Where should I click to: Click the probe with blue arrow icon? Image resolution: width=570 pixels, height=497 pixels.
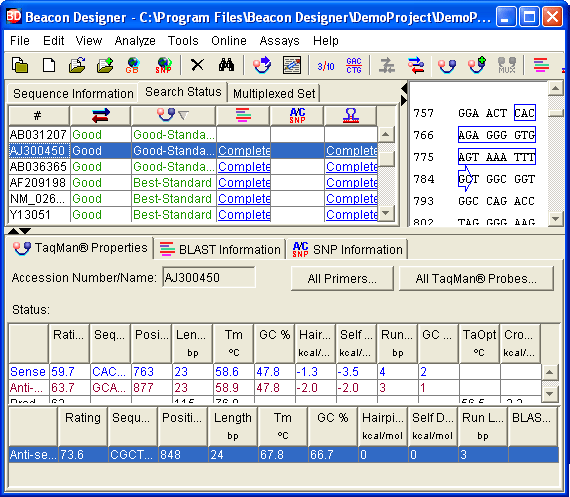pos(262,65)
